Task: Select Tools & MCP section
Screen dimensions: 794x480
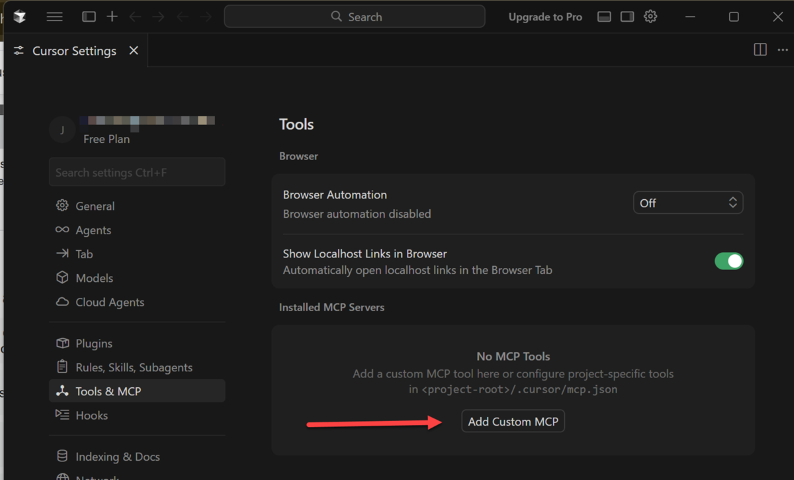Action: [137, 391]
